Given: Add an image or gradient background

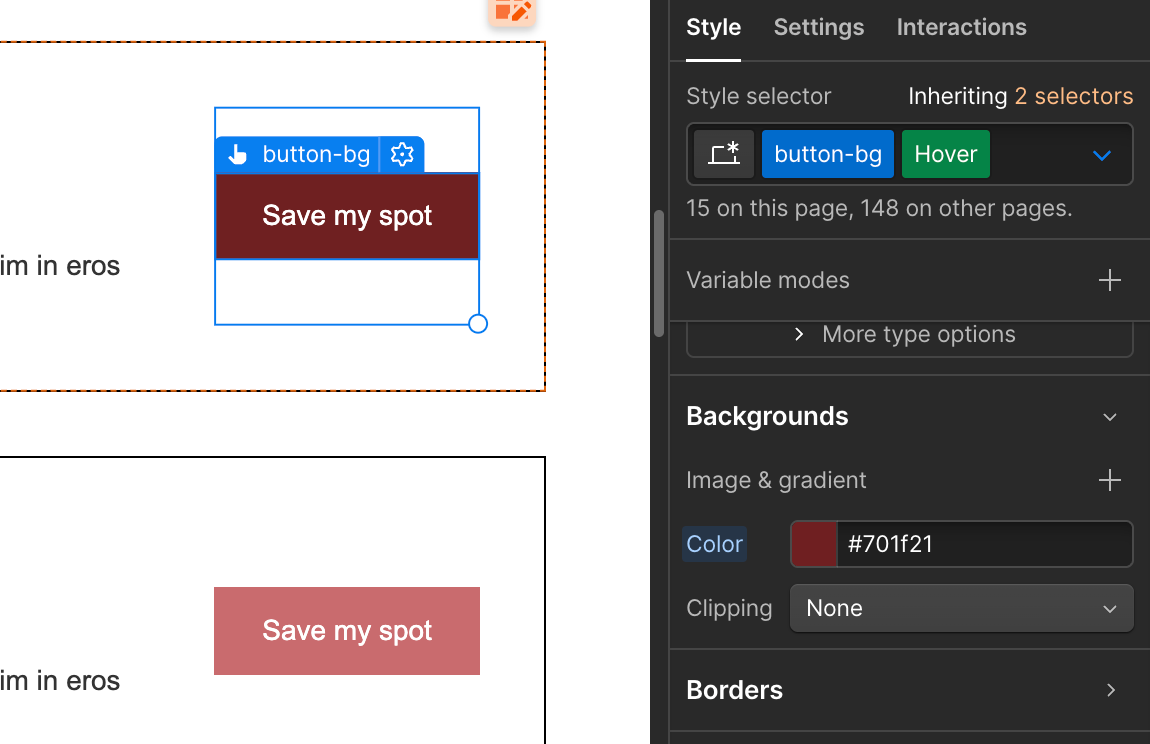Looking at the screenshot, I should 1109,480.
